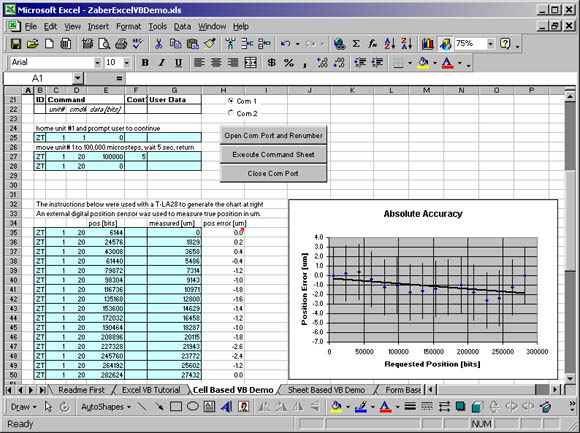Click the AutoSum sigma icon
Screen dimensions: 580x433
click(356, 44)
